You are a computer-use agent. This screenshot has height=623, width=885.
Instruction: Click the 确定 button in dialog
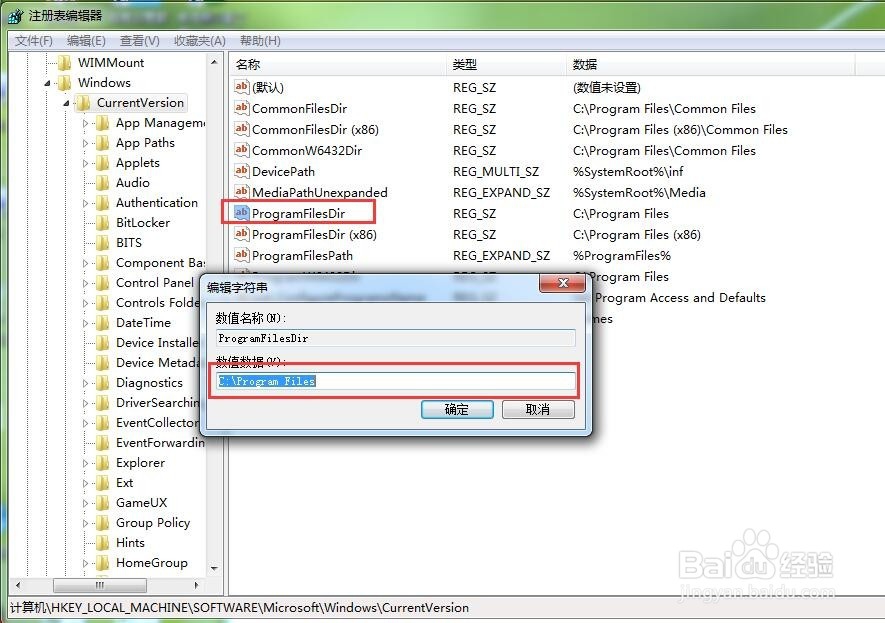457,409
